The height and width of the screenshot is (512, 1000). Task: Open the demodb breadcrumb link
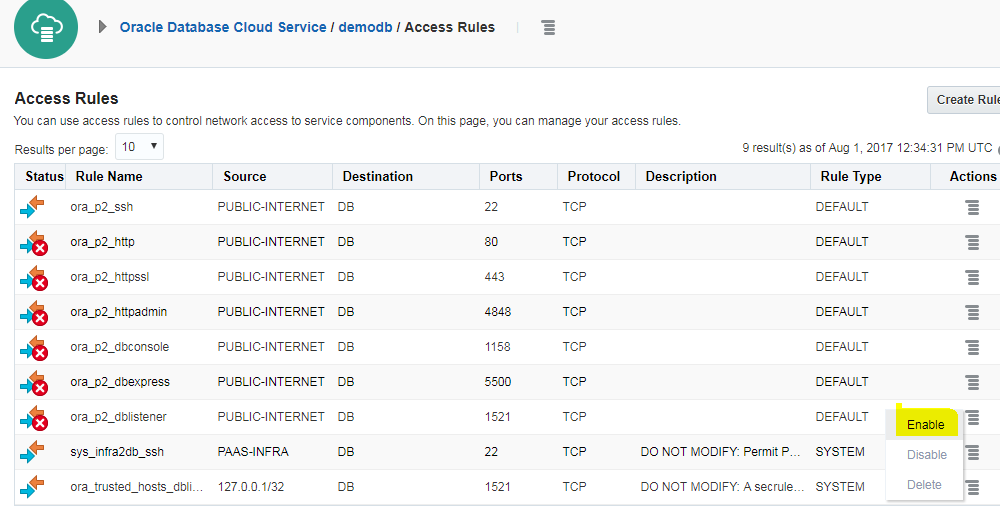(x=365, y=27)
